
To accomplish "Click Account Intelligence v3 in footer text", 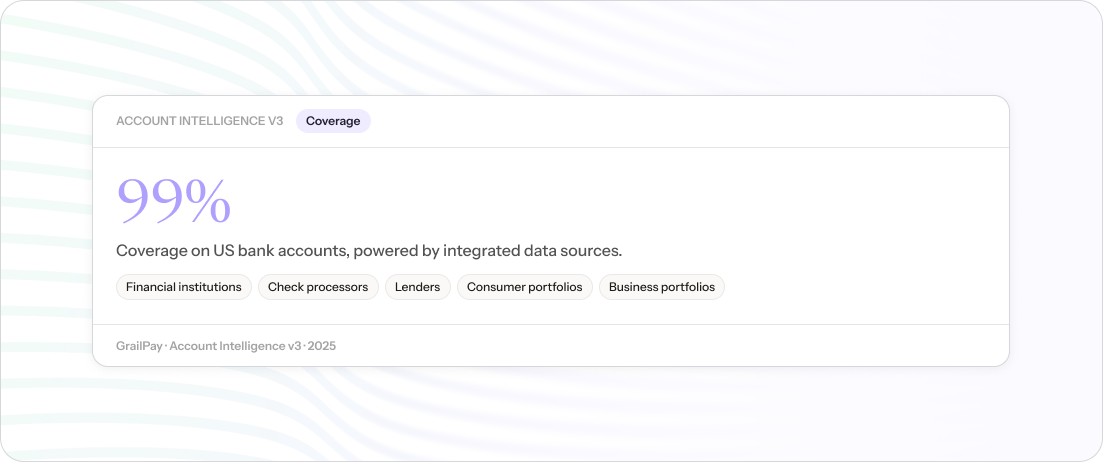I will tap(236, 346).
